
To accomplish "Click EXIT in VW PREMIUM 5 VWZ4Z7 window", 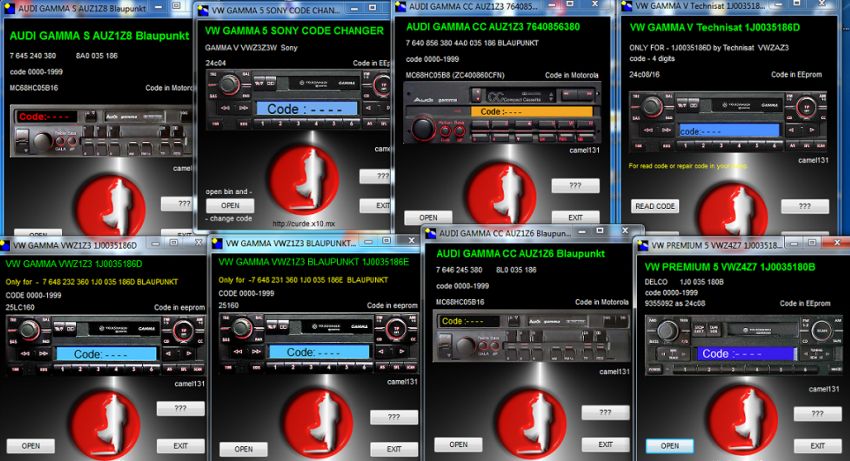I will click(817, 446).
